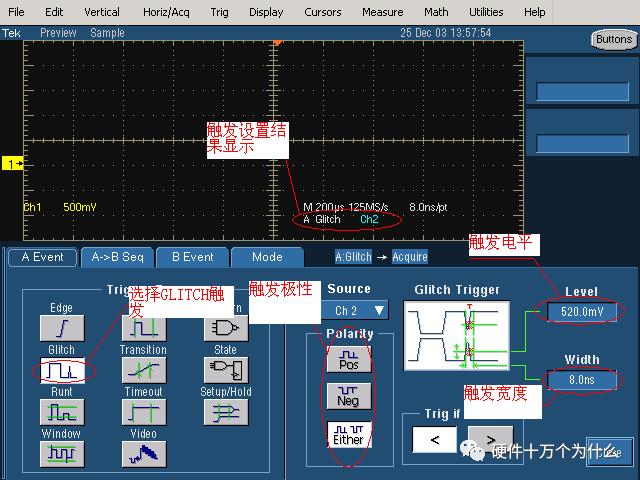
Task: Select the Width trigger icon below the annotation
Action: coord(144,329)
